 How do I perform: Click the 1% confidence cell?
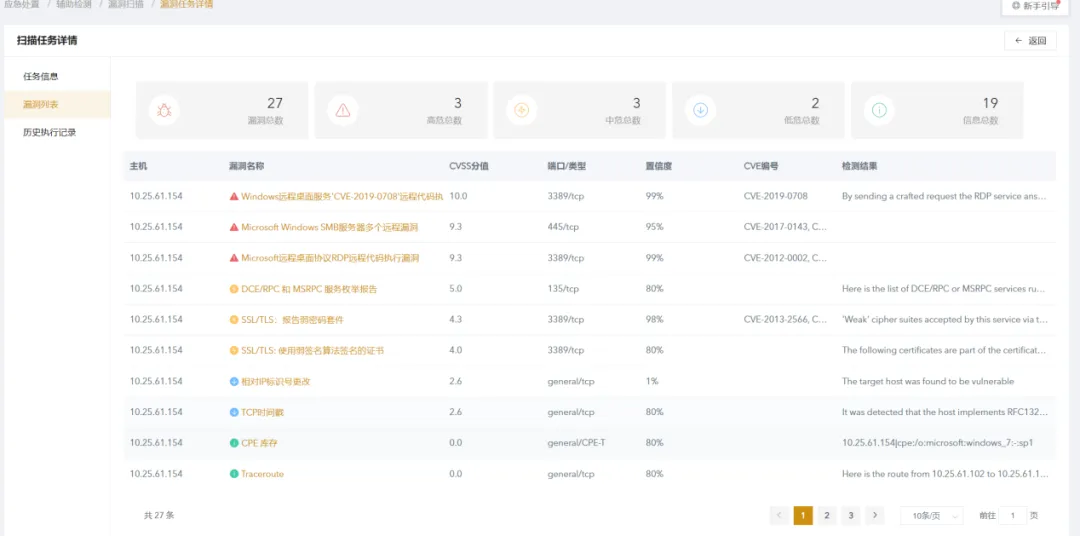pos(652,381)
